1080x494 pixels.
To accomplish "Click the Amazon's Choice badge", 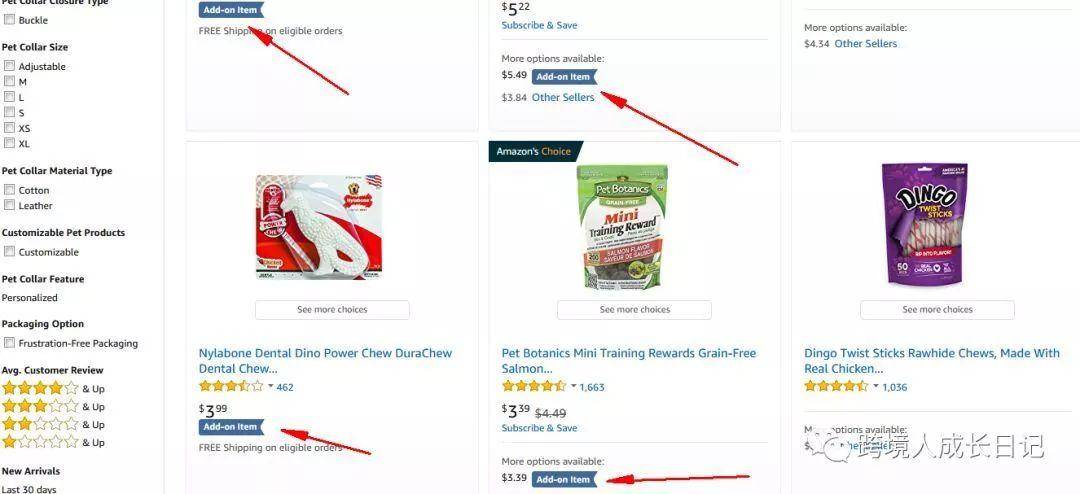I will 535,152.
